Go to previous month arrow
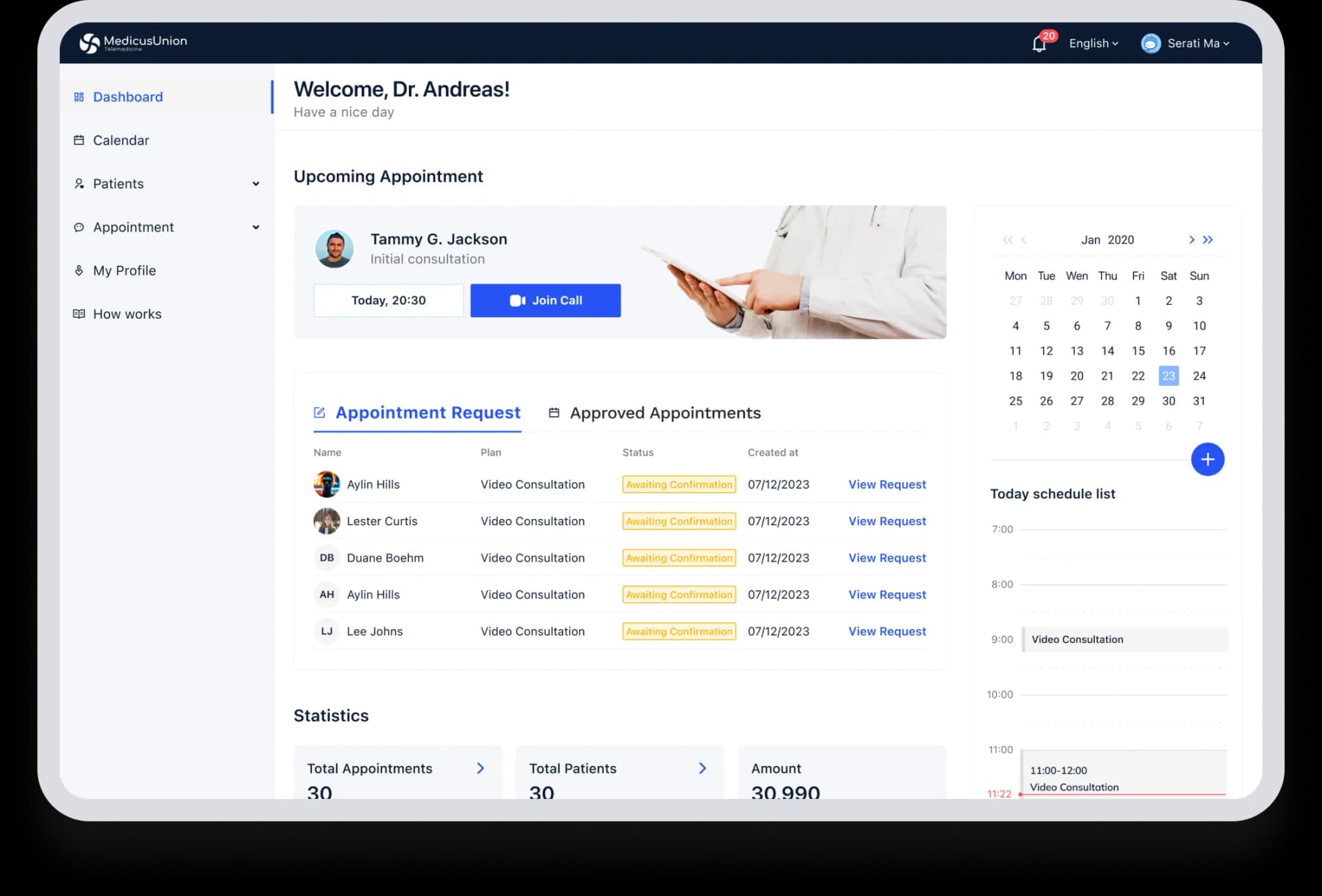 pyautogui.click(x=1024, y=239)
